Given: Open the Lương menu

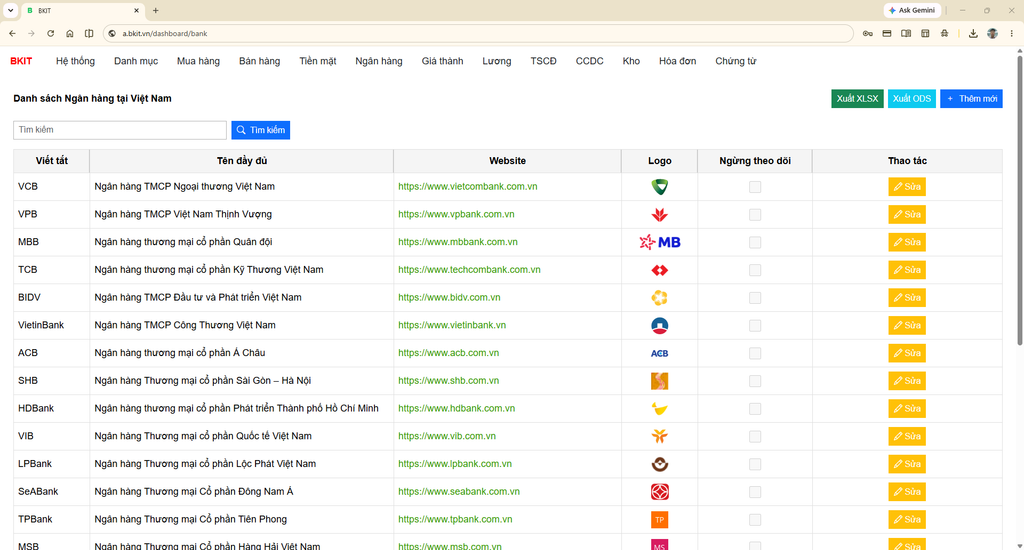Looking at the screenshot, I should point(497,61).
